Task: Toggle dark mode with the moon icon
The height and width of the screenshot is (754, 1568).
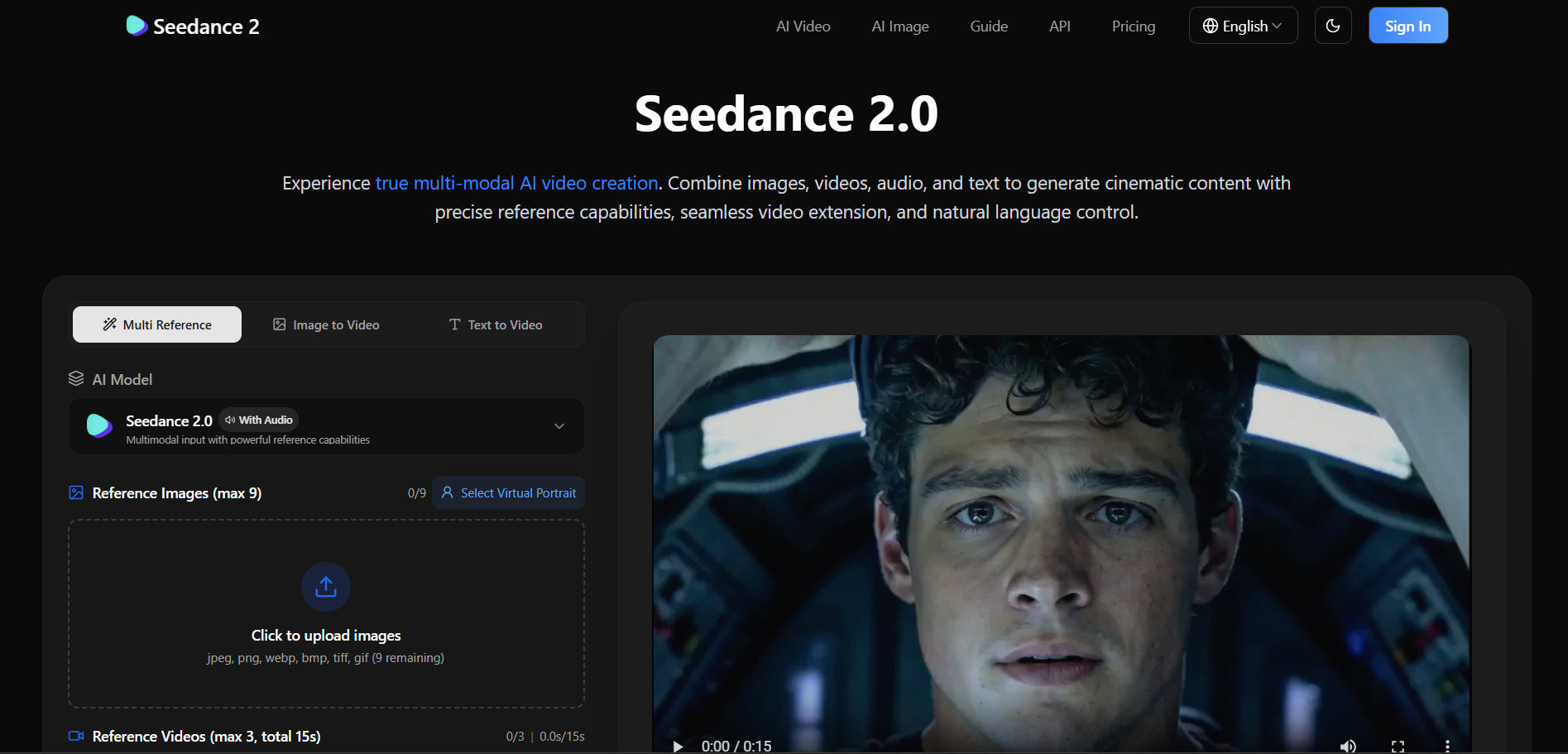Action: click(1333, 26)
